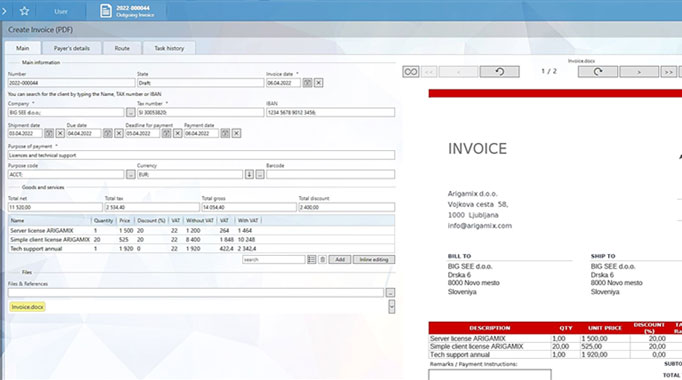
Task: Open Files & References browse ellipsis button
Action: (x=390, y=293)
